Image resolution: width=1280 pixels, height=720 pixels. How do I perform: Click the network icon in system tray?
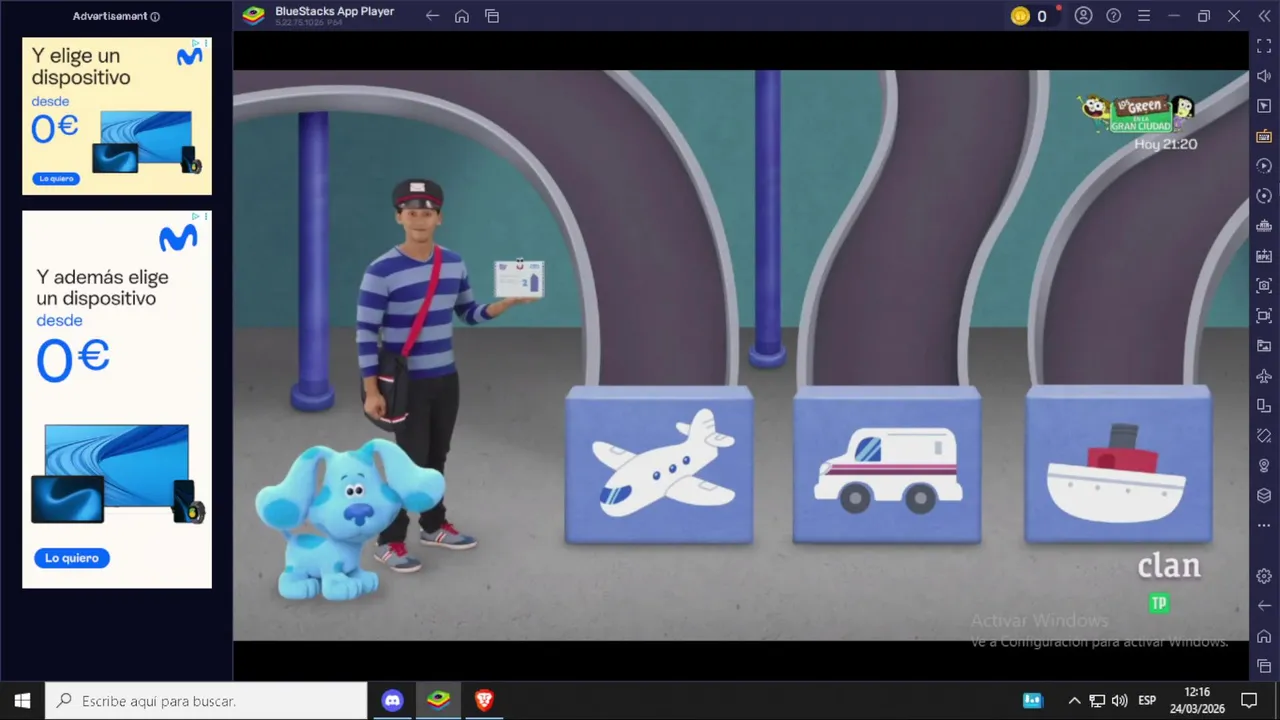point(1097,701)
